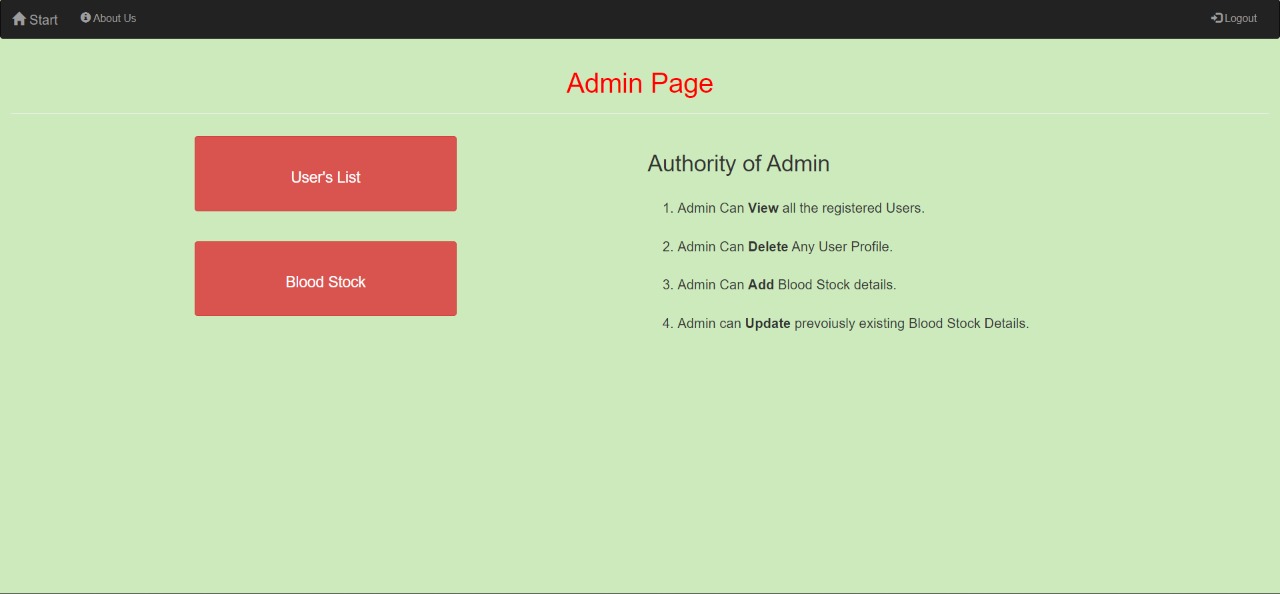Click the Admin Page heading

(640, 83)
